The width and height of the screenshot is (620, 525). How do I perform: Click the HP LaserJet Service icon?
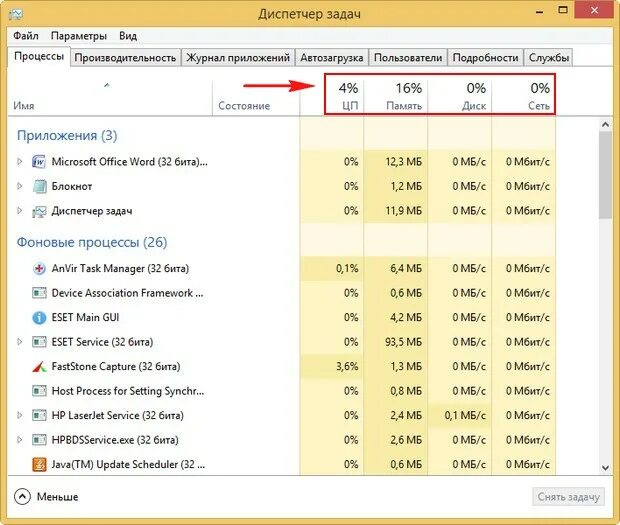click(39, 415)
